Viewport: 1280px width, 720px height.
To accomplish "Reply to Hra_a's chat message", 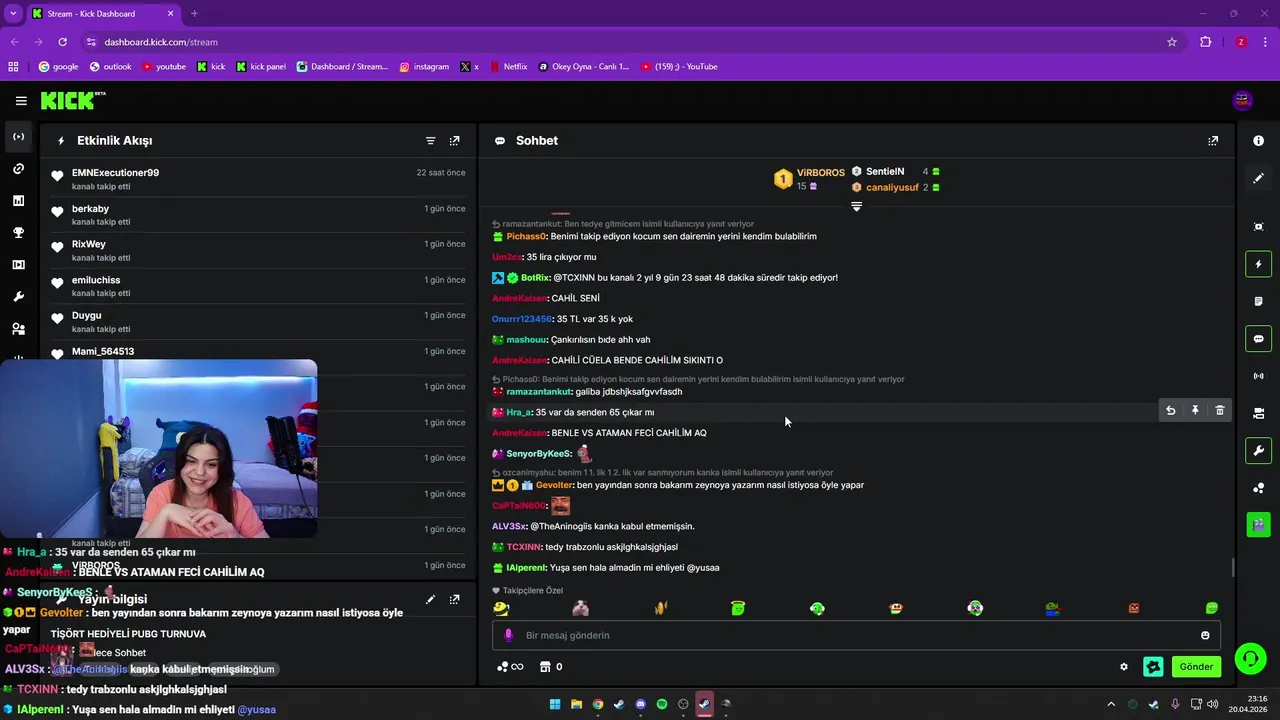I will coord(1170,411).
